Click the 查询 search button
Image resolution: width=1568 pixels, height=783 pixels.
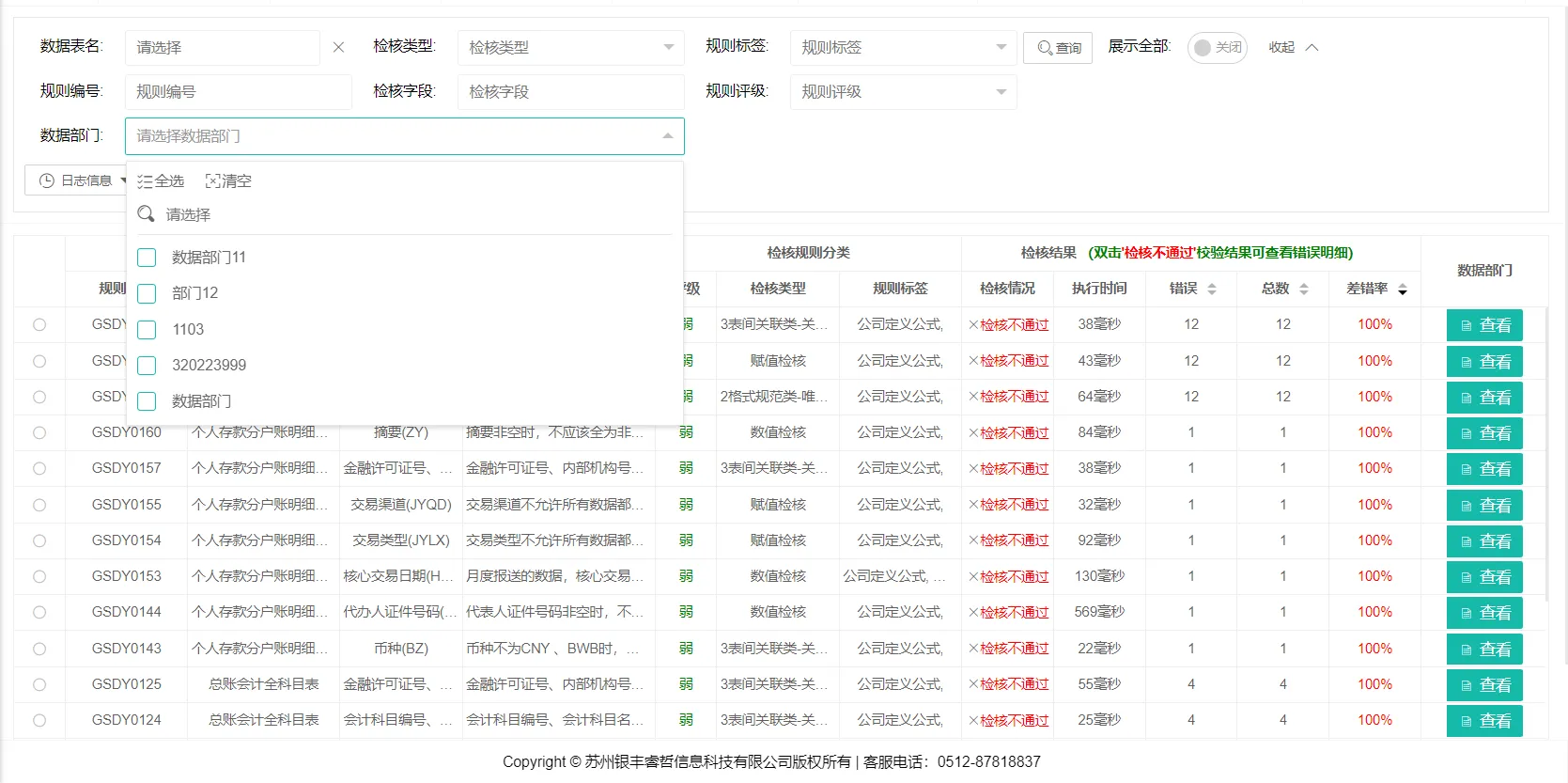point(1058,47)
